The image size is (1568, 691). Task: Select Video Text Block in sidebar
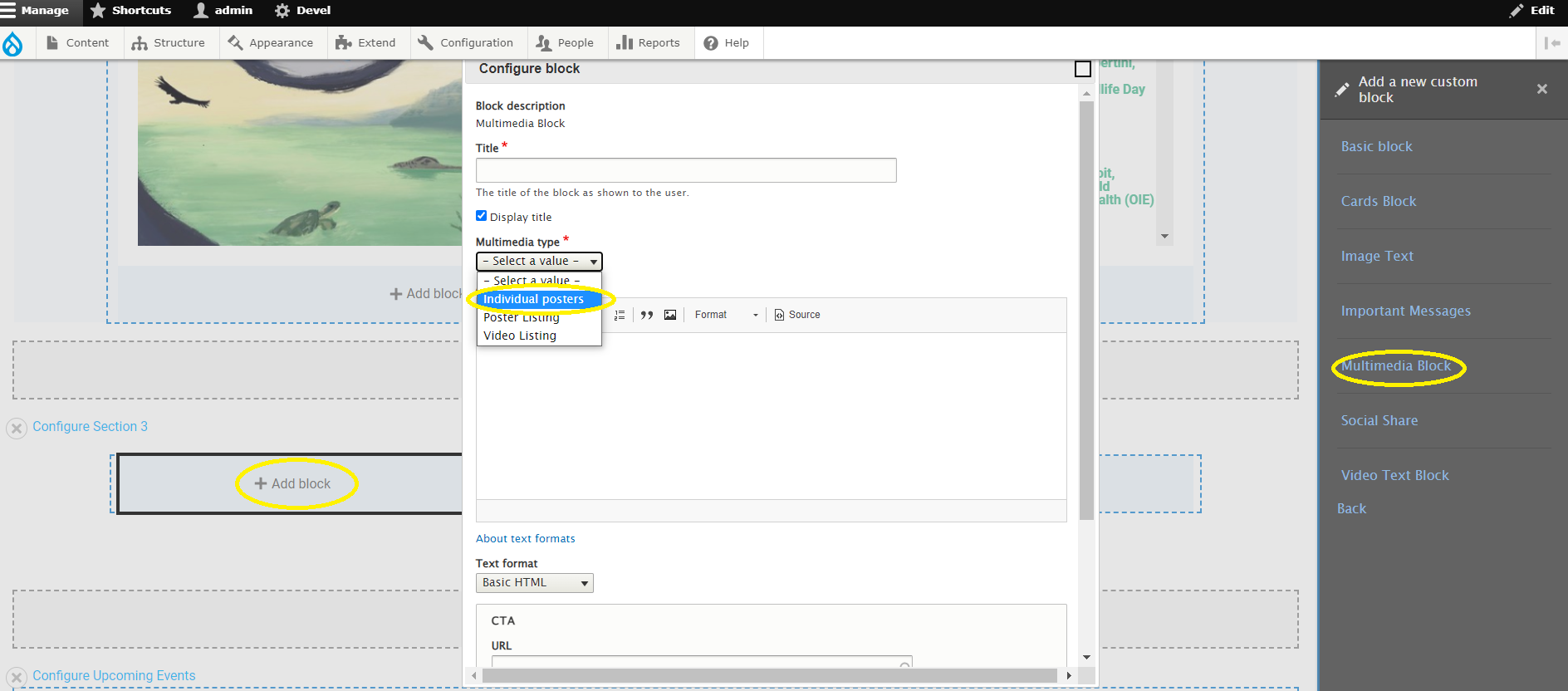(1394, 475)
